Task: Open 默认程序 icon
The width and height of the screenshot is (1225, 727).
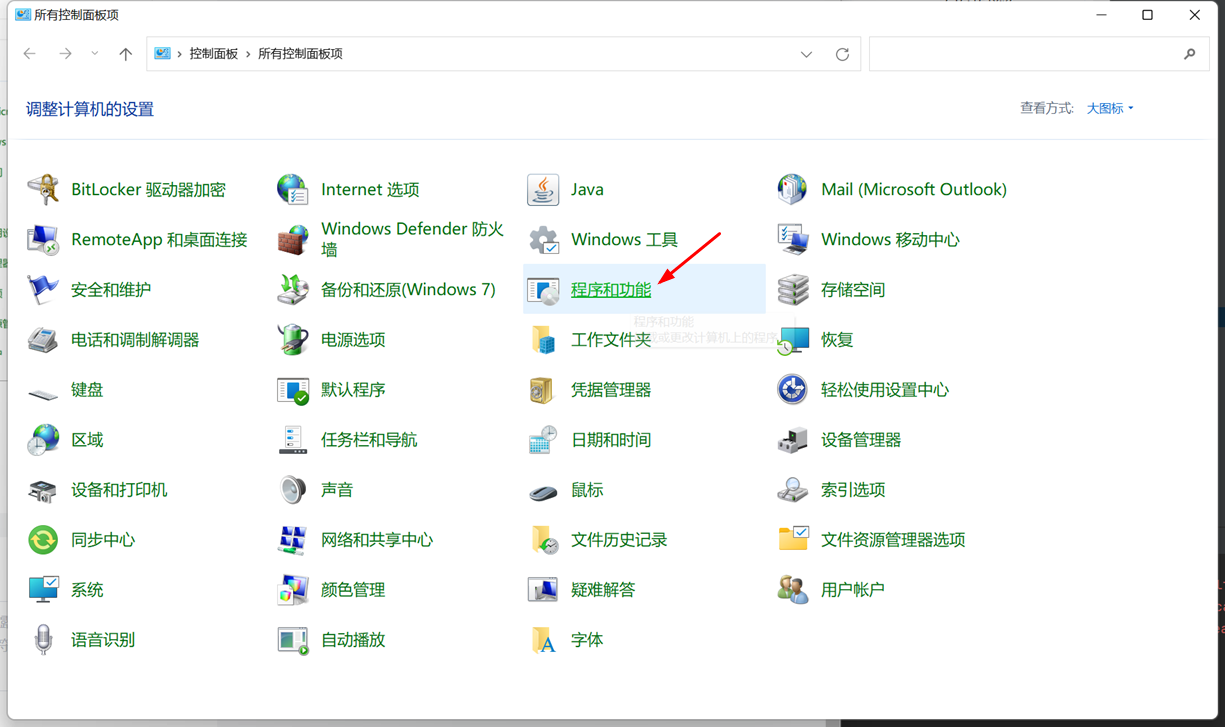Action: click(x=293, y=390)
